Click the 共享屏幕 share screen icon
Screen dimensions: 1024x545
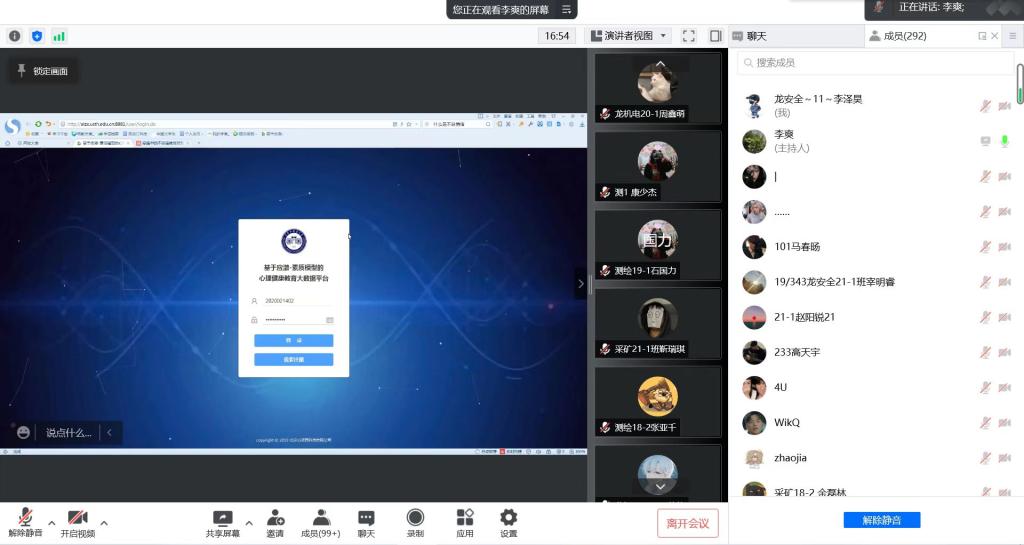click(223, 522)
